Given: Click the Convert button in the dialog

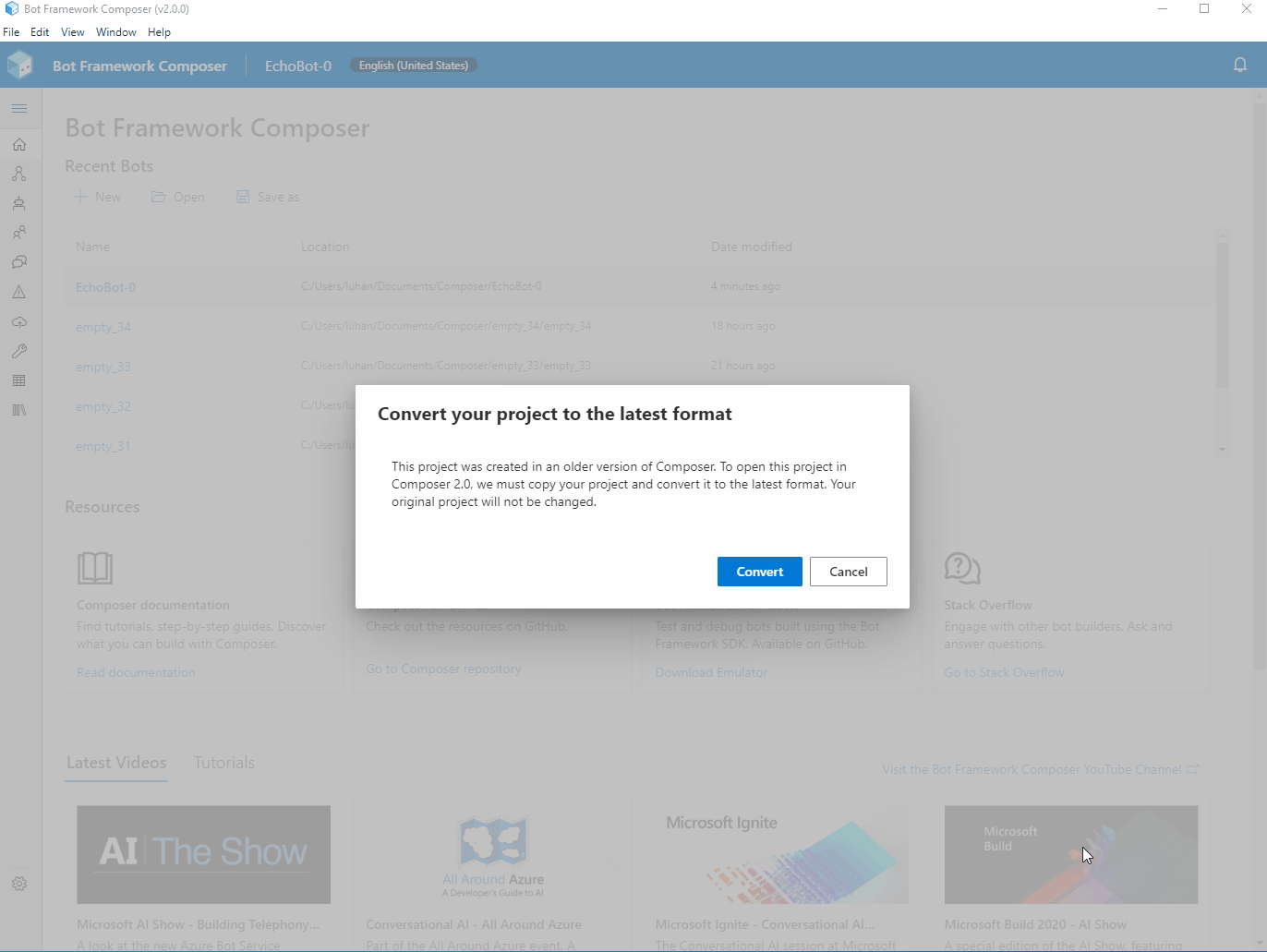Looking at the screenshot, I should (x=759, y=572).
